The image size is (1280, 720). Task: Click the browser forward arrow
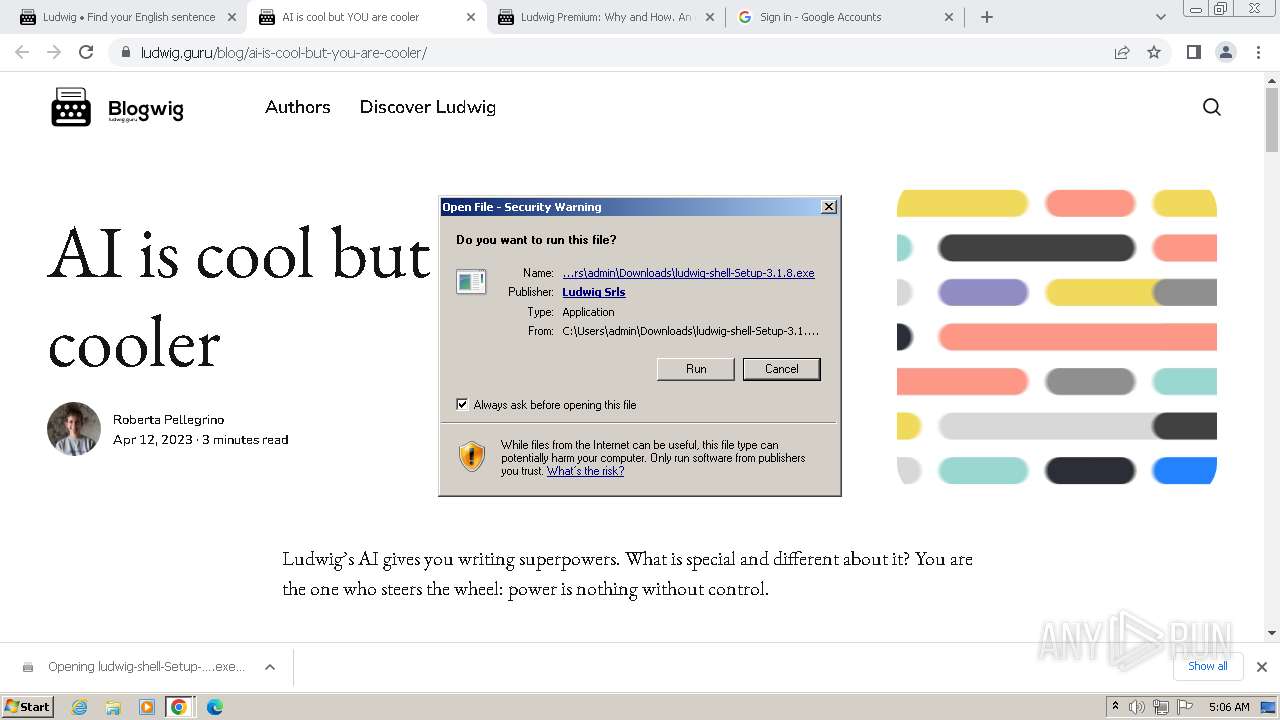54,52
